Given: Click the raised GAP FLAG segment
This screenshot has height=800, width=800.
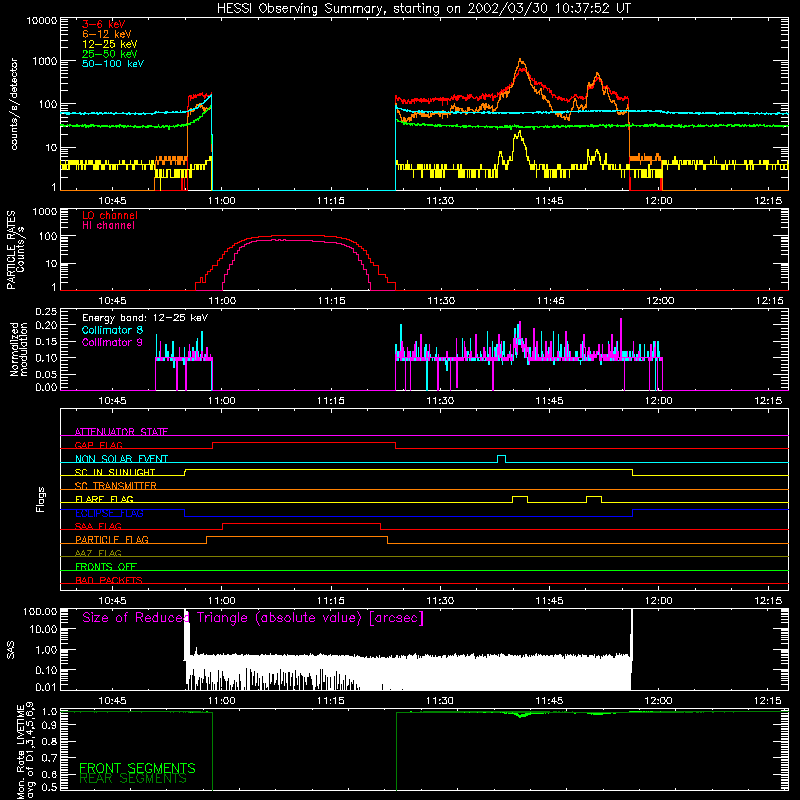Looking at the screenshot, I should (304, 443).
